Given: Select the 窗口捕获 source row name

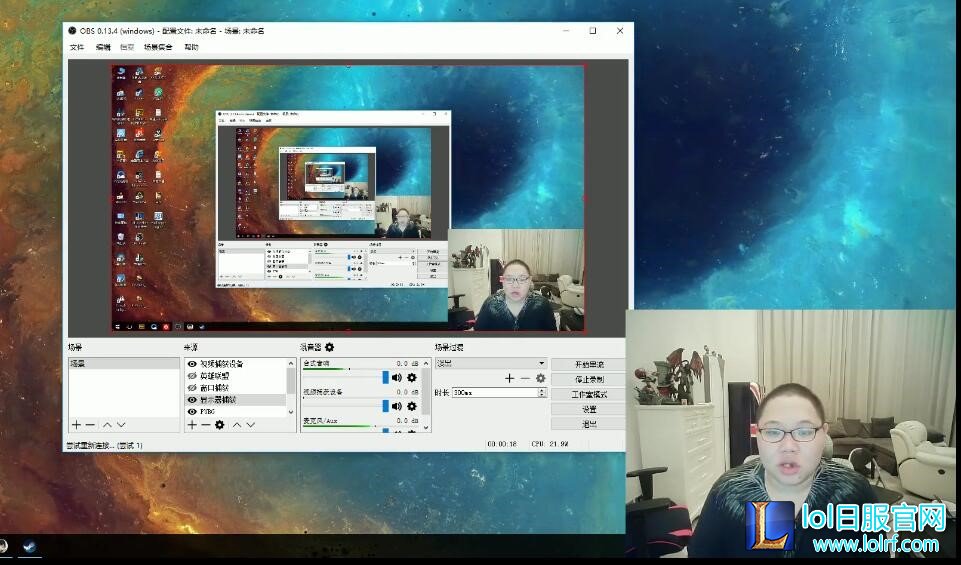Looking at the screenshot, I should click(215, 387).
